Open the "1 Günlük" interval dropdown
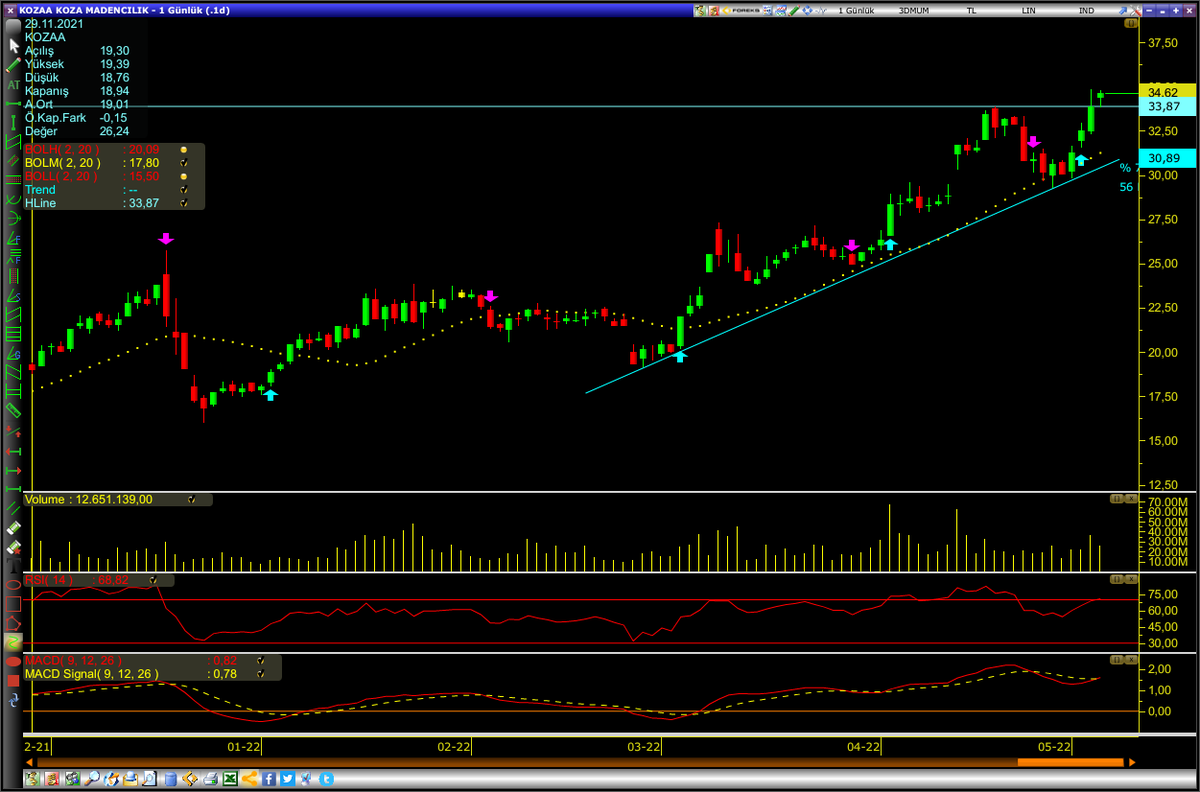 pyautogui.click(x=856, y=10)
